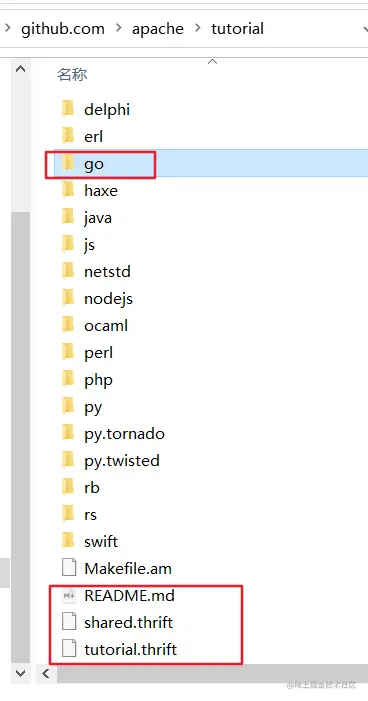The height and width of the screenshot is (701, 368).
Task: Navigate to github.com in the breadcrumb
Action: 63,29
